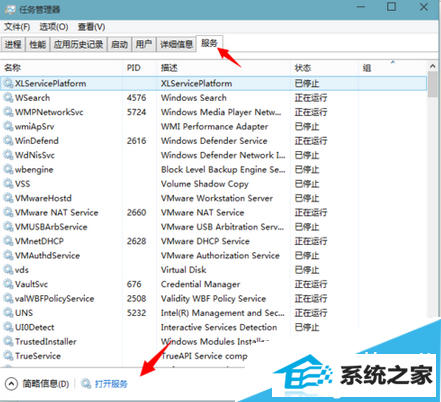Sort services by 状态 column header
Screen dimensions: 441x402
324,68
